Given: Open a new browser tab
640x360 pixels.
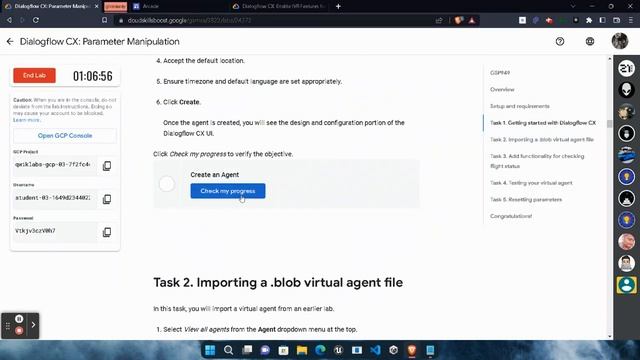Looking at the screenshot, I should 338,6.
